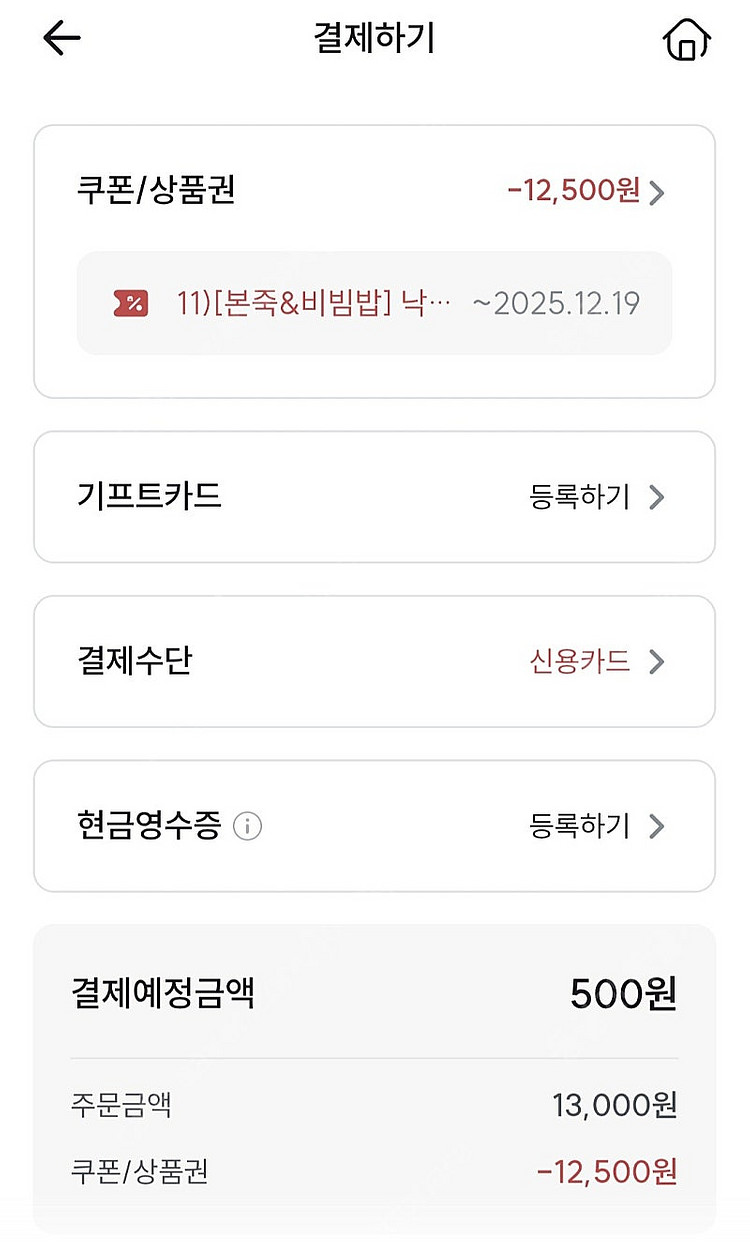
Task: Expand 쿠폰/상품권 with its chevron arrow
Action: point(656,192)
